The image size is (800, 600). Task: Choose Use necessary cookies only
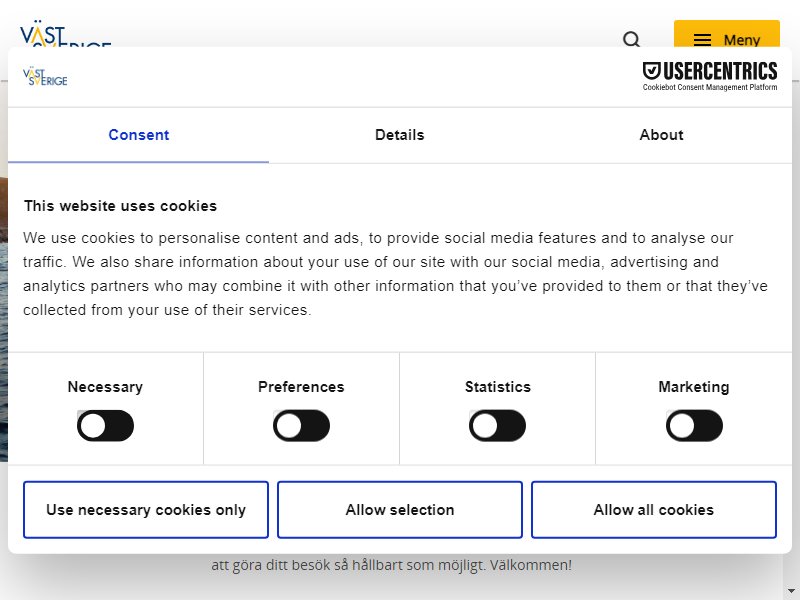point(146,510)
